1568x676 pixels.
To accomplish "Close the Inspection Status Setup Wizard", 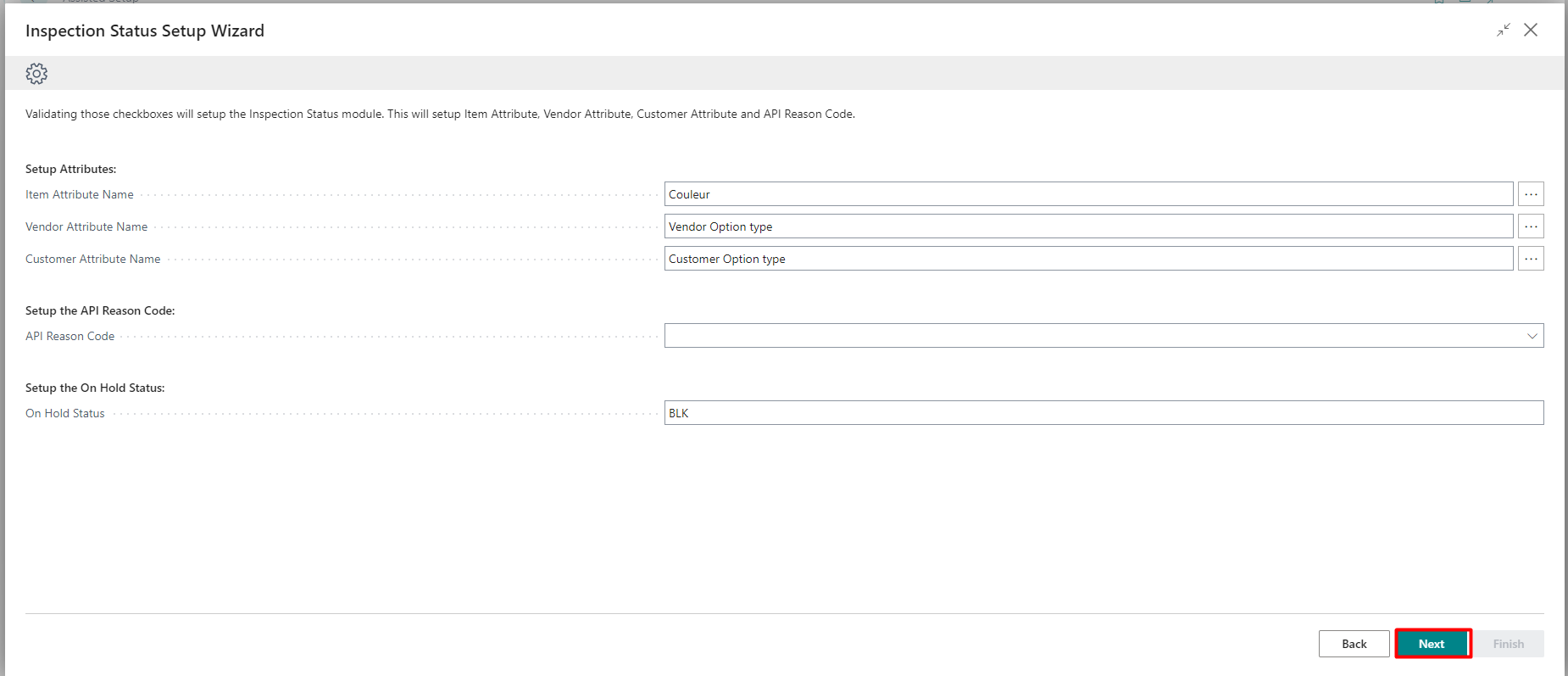I will point(1531,31).
